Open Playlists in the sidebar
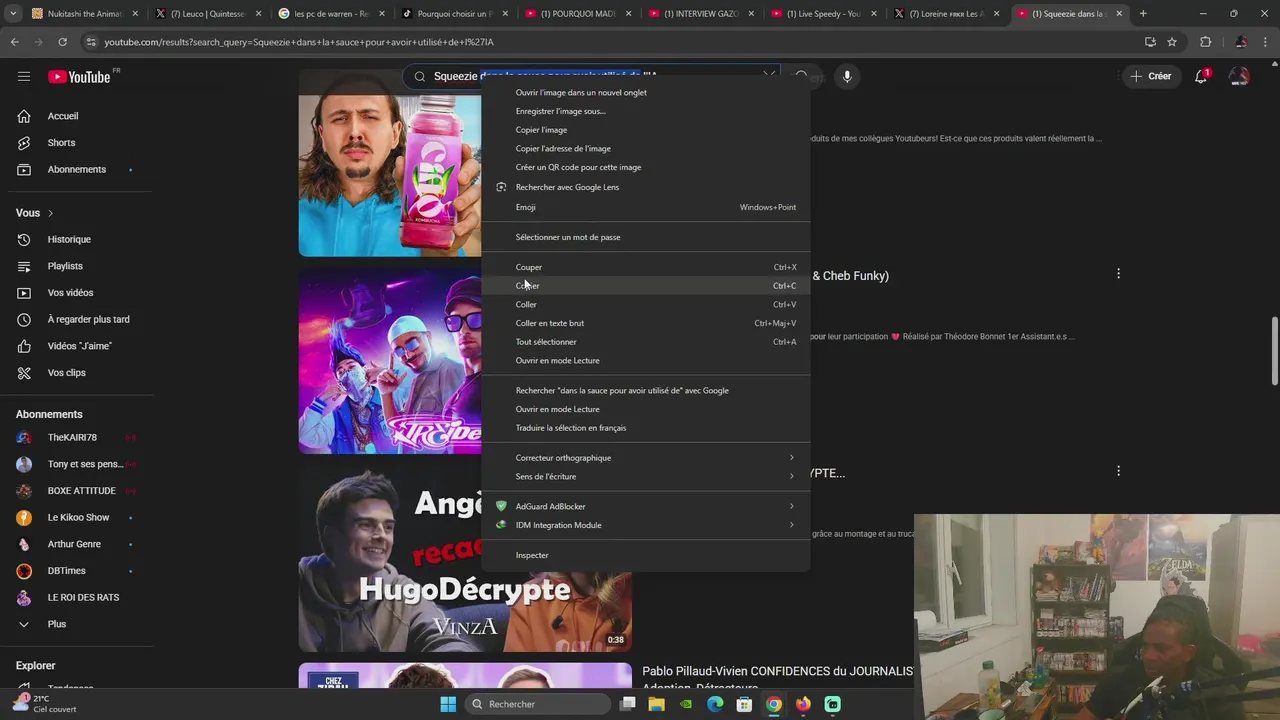This screenshot has height=720, width=1280. click(x=65, y=266)
